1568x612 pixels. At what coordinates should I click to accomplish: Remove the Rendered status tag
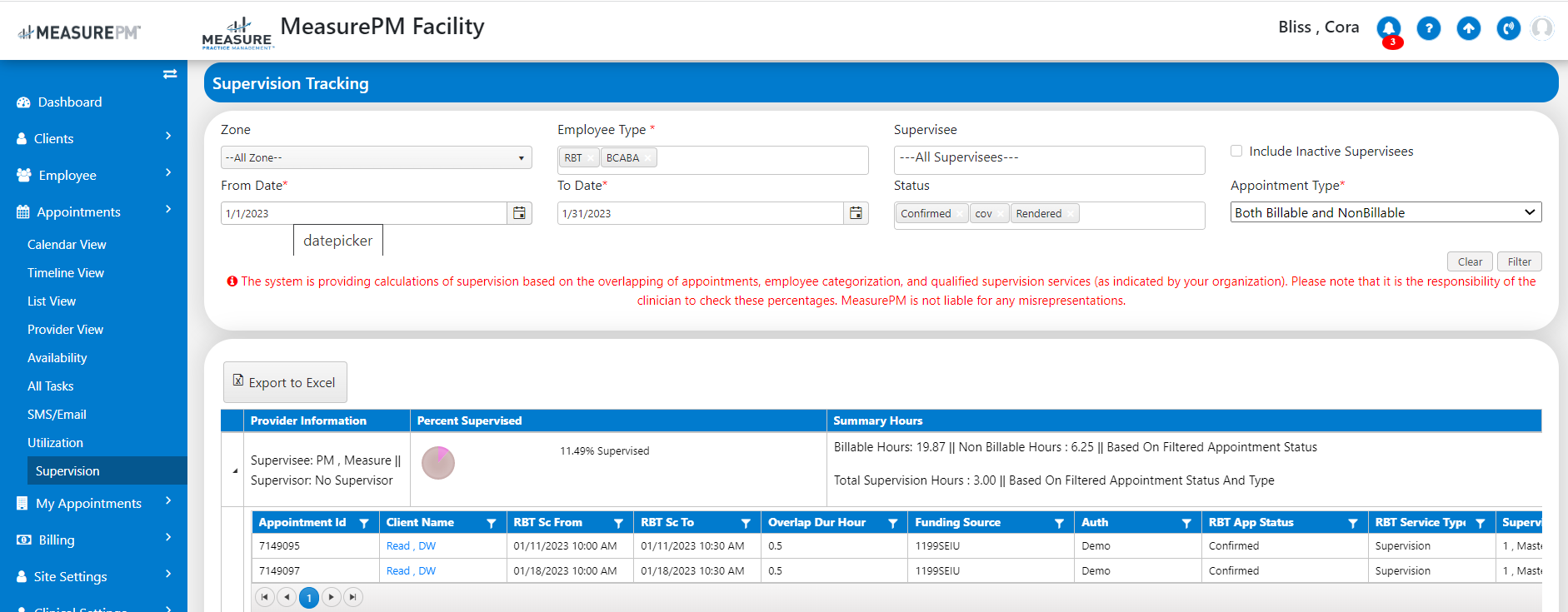click(x=1071, y=214)
